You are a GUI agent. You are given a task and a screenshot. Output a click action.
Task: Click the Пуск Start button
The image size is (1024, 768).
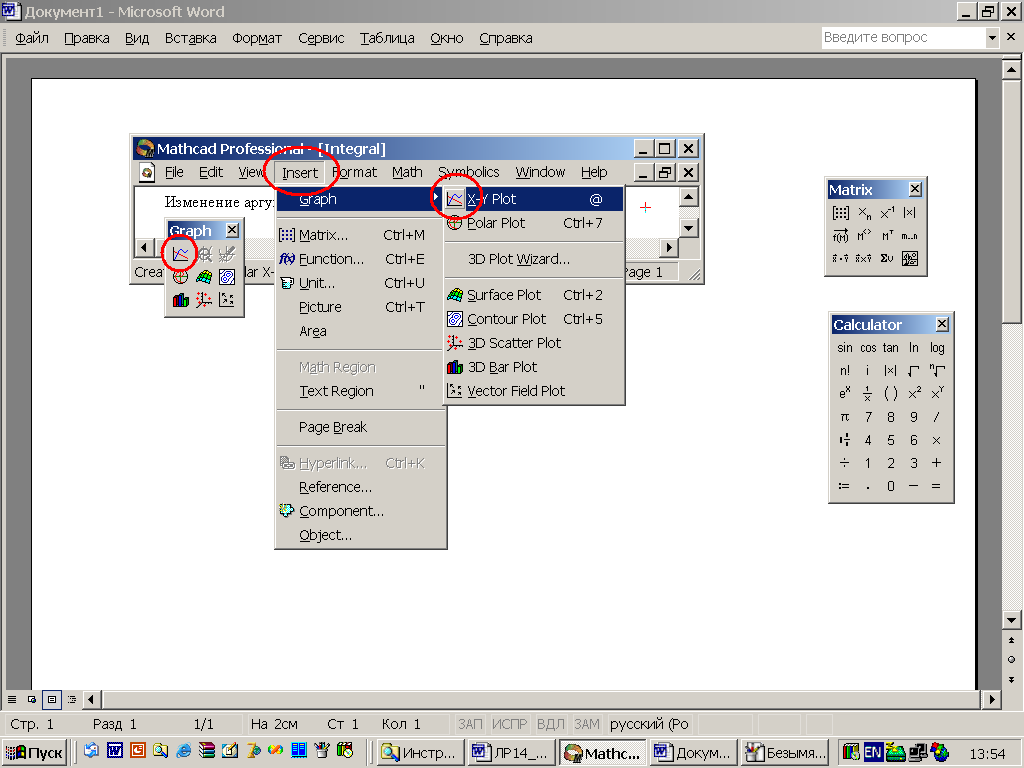point(35,752)
